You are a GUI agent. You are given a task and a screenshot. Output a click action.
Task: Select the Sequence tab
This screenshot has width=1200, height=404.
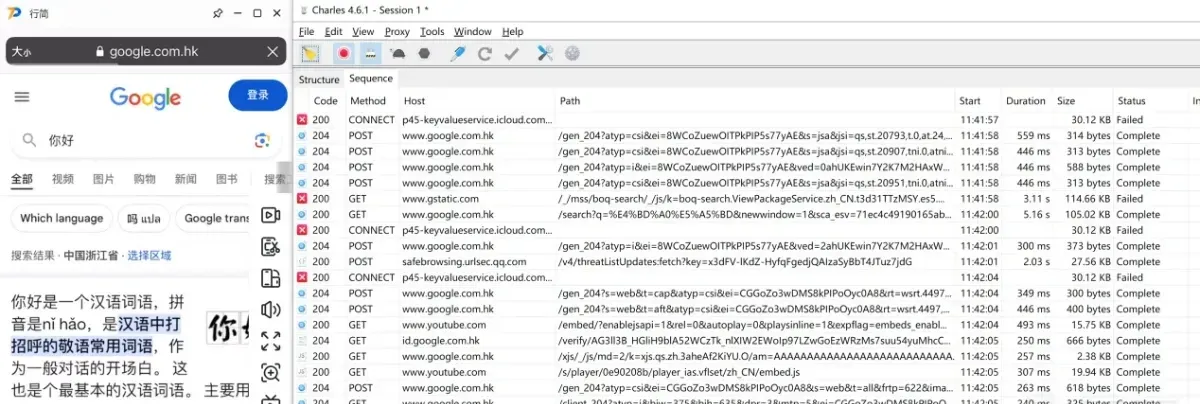[x=371, y=79]
